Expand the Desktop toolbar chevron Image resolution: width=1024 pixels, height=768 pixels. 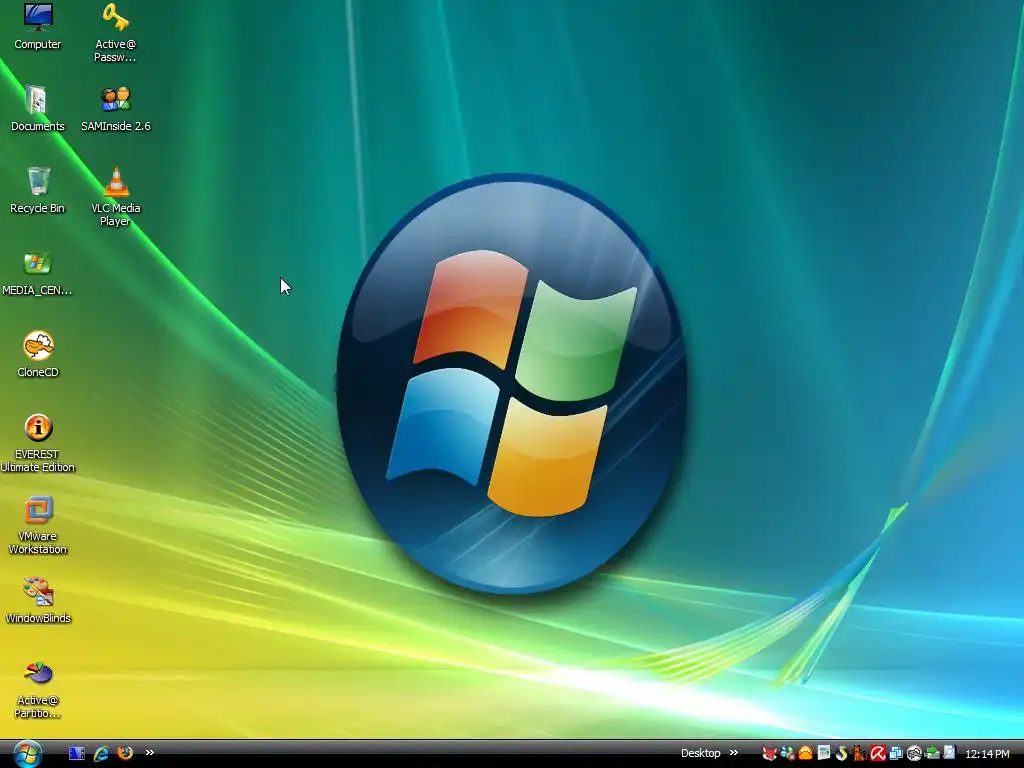point(733,753)
